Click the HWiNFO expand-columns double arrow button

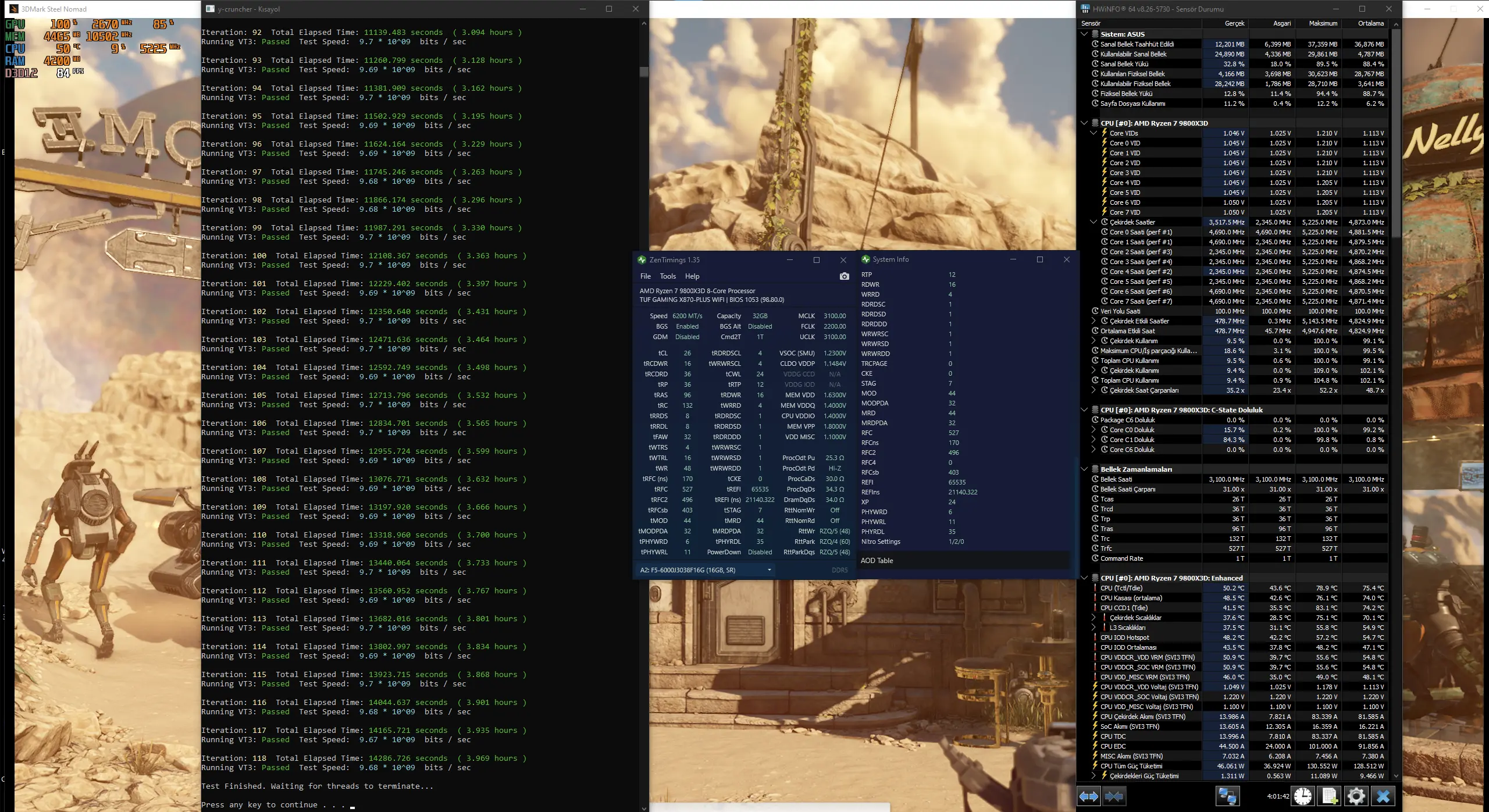[1088, 796]
